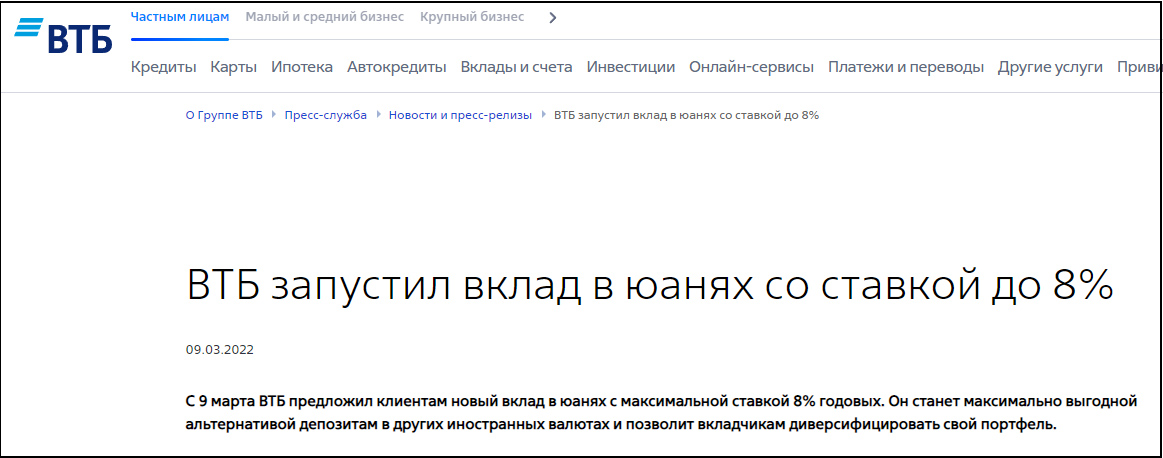Click the publication date 09.03.2022
Screen dimensions: 1163x458
pos(220,350)
